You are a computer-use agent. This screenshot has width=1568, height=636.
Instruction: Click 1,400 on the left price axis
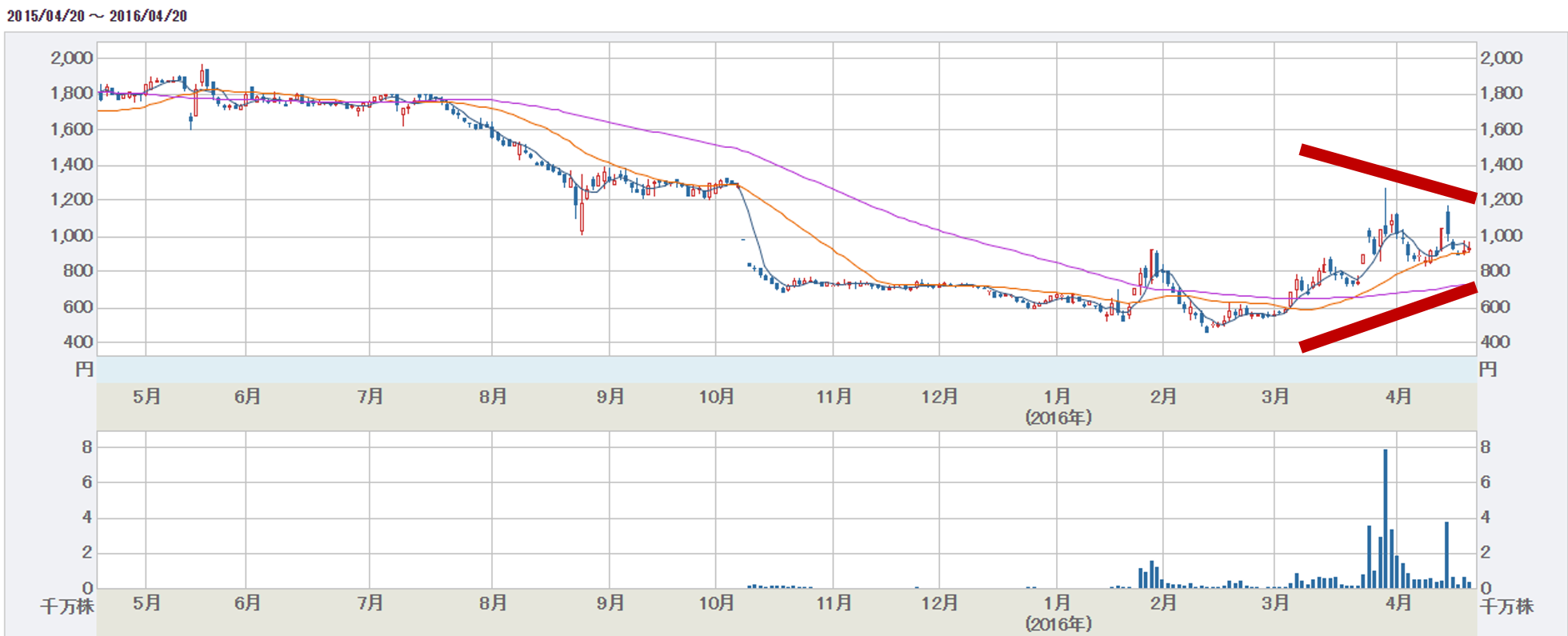click(72, 164)
